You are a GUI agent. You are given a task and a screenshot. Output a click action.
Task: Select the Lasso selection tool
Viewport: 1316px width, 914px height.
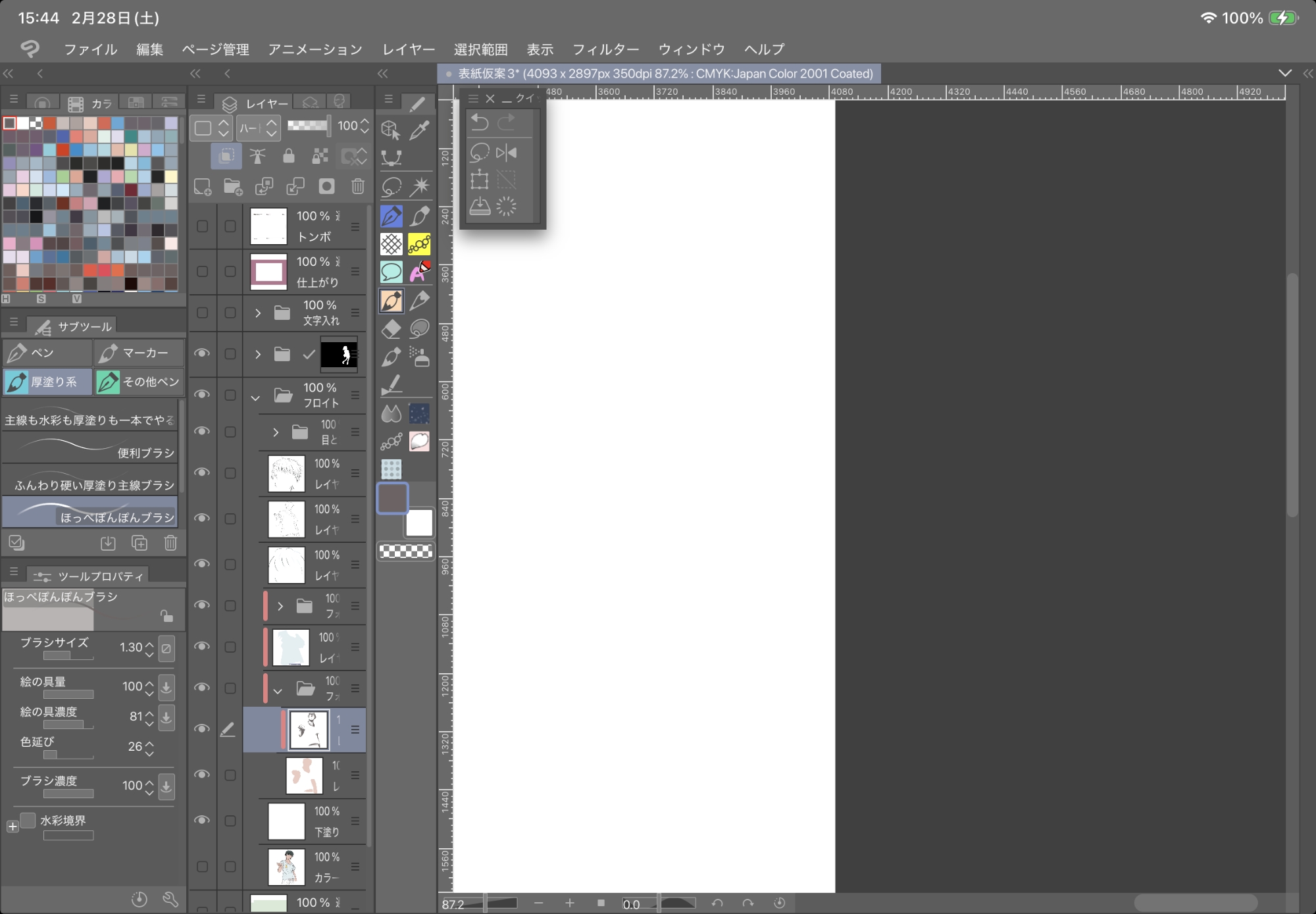point(392,187)
